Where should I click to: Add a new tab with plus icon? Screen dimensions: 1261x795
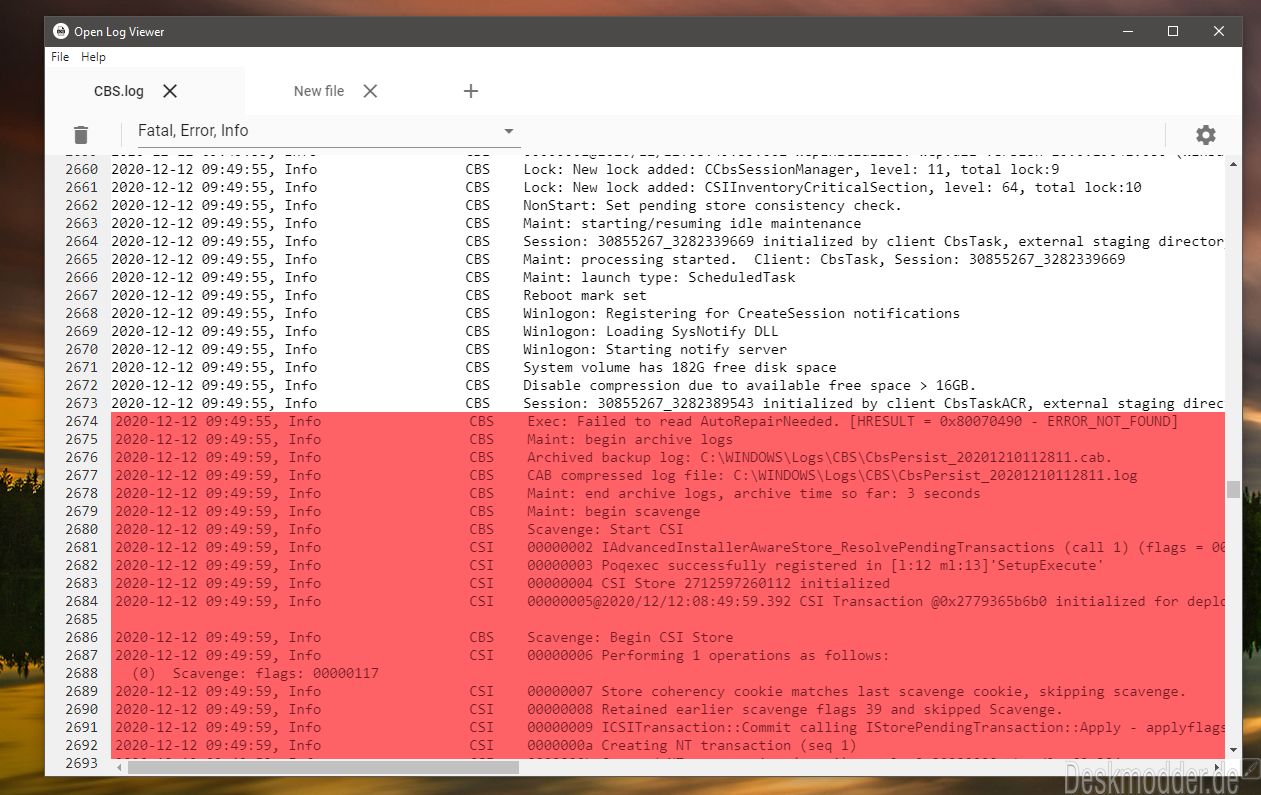(471, 91)
